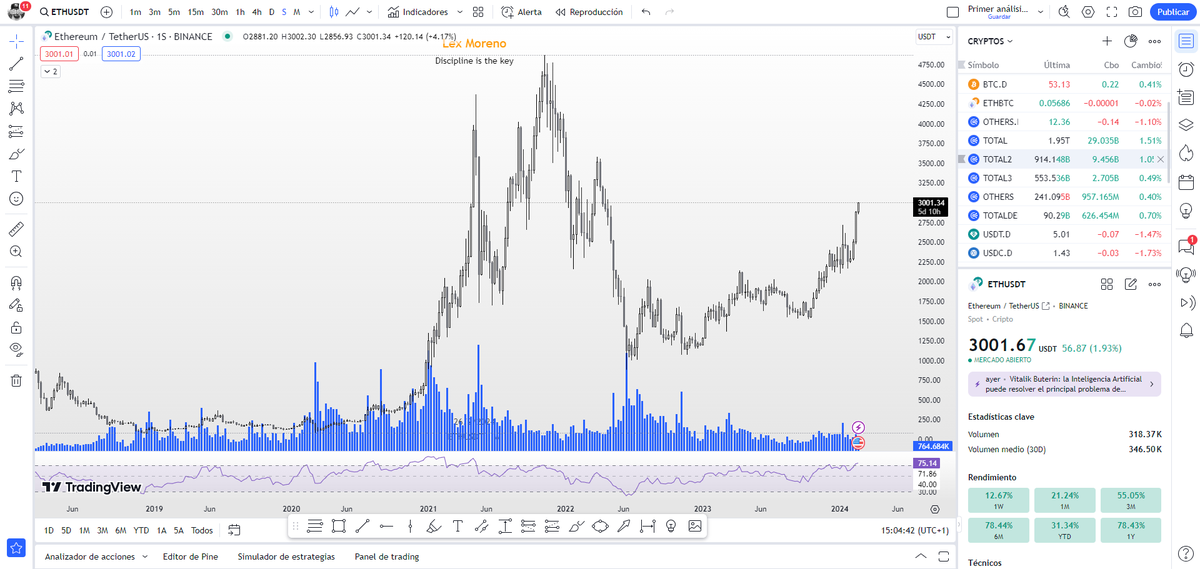Select the brush drawing tool
The image size is (1200, 569).
coord(16,154)
